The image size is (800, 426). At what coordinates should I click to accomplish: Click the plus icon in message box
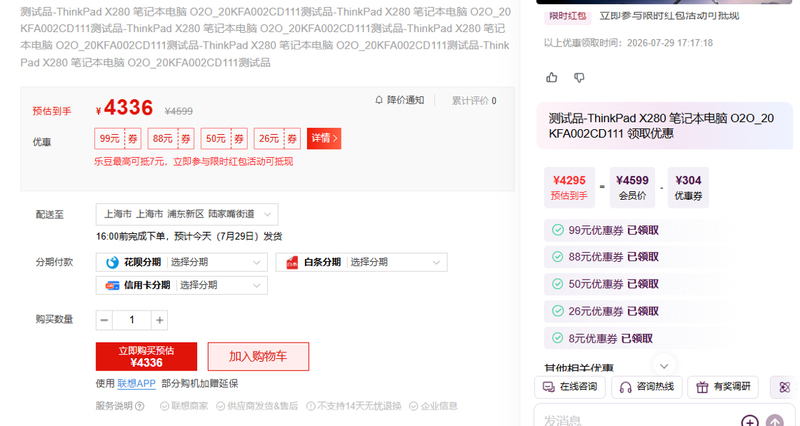(749, 422)
